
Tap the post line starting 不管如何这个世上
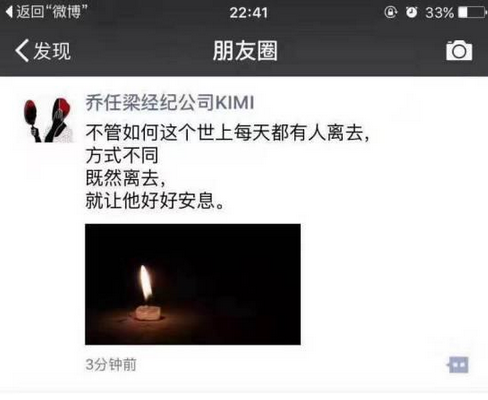[228, 133]
